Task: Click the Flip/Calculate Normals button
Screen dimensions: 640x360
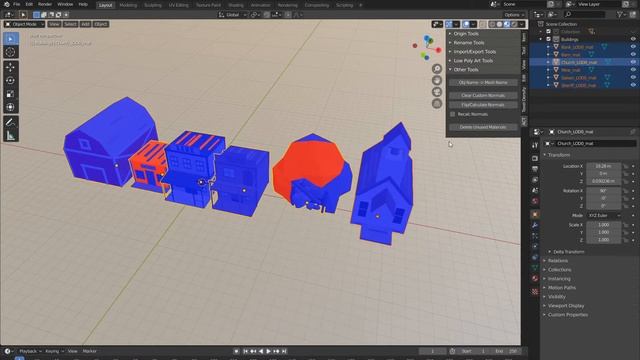Action: click(483, 105)
